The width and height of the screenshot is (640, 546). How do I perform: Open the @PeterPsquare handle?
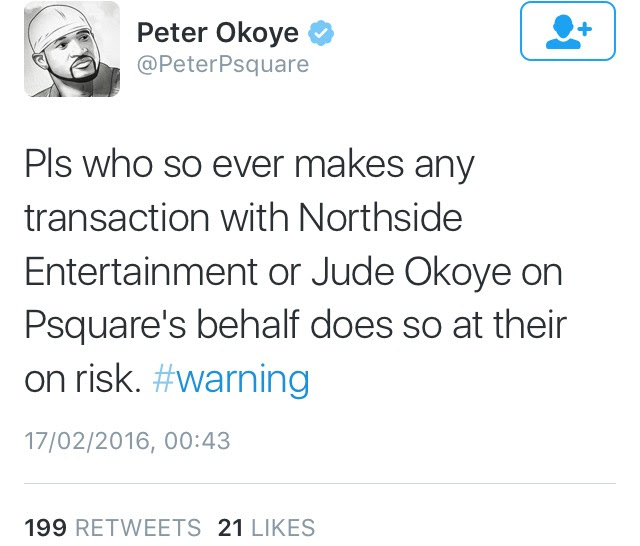click(223, 65)
